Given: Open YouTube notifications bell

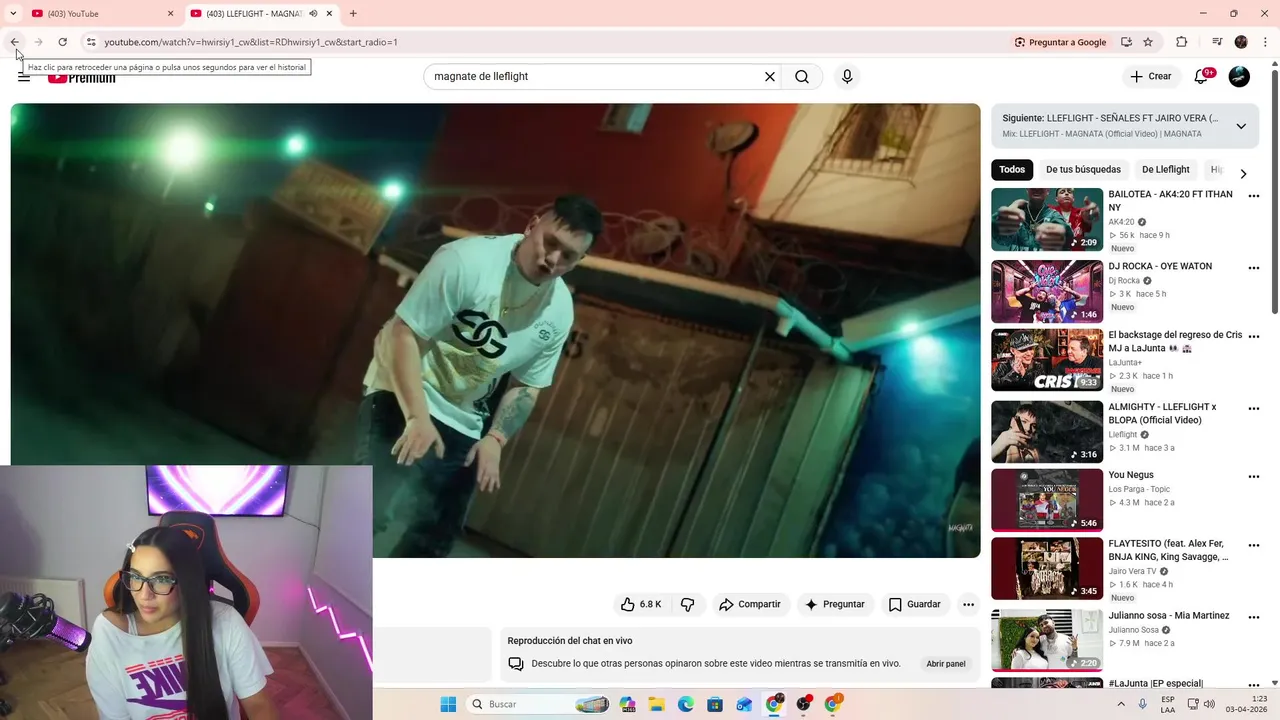Looking at the screenshot, I should pyautogui.click(x=1202, y=77).
